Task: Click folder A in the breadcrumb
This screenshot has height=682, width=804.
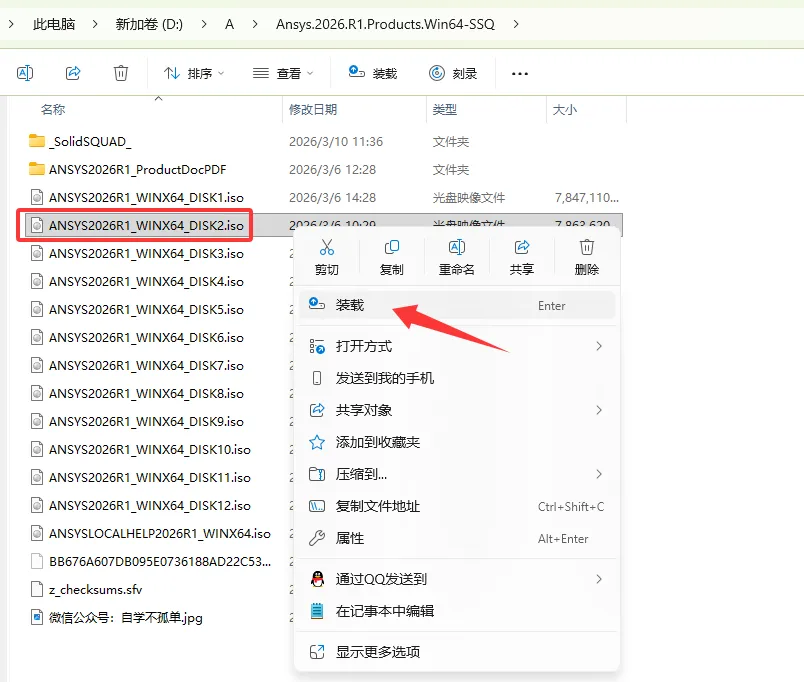Action: (230, 24)
